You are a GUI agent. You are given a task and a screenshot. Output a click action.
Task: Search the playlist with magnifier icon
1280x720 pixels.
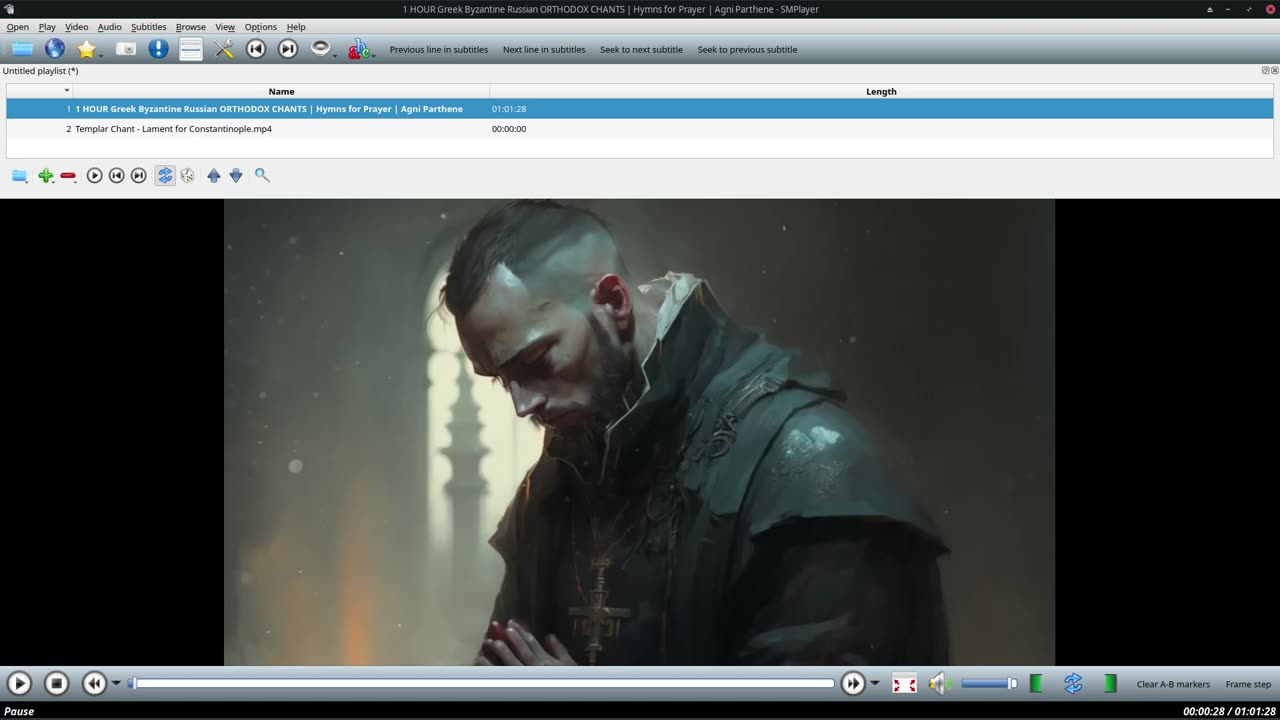coord(262,176)
